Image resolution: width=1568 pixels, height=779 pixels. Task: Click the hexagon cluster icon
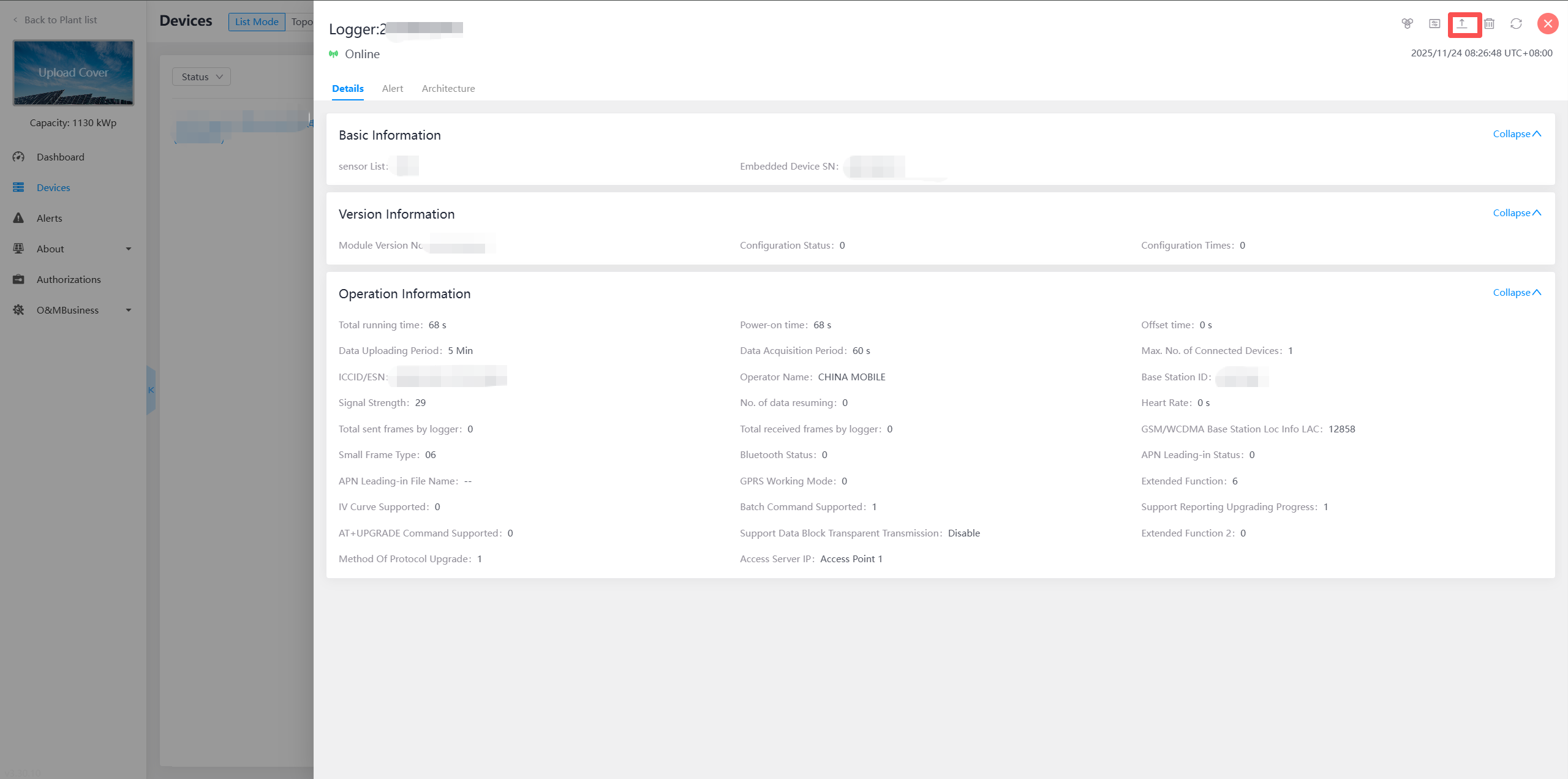[x=1407, y=24]
